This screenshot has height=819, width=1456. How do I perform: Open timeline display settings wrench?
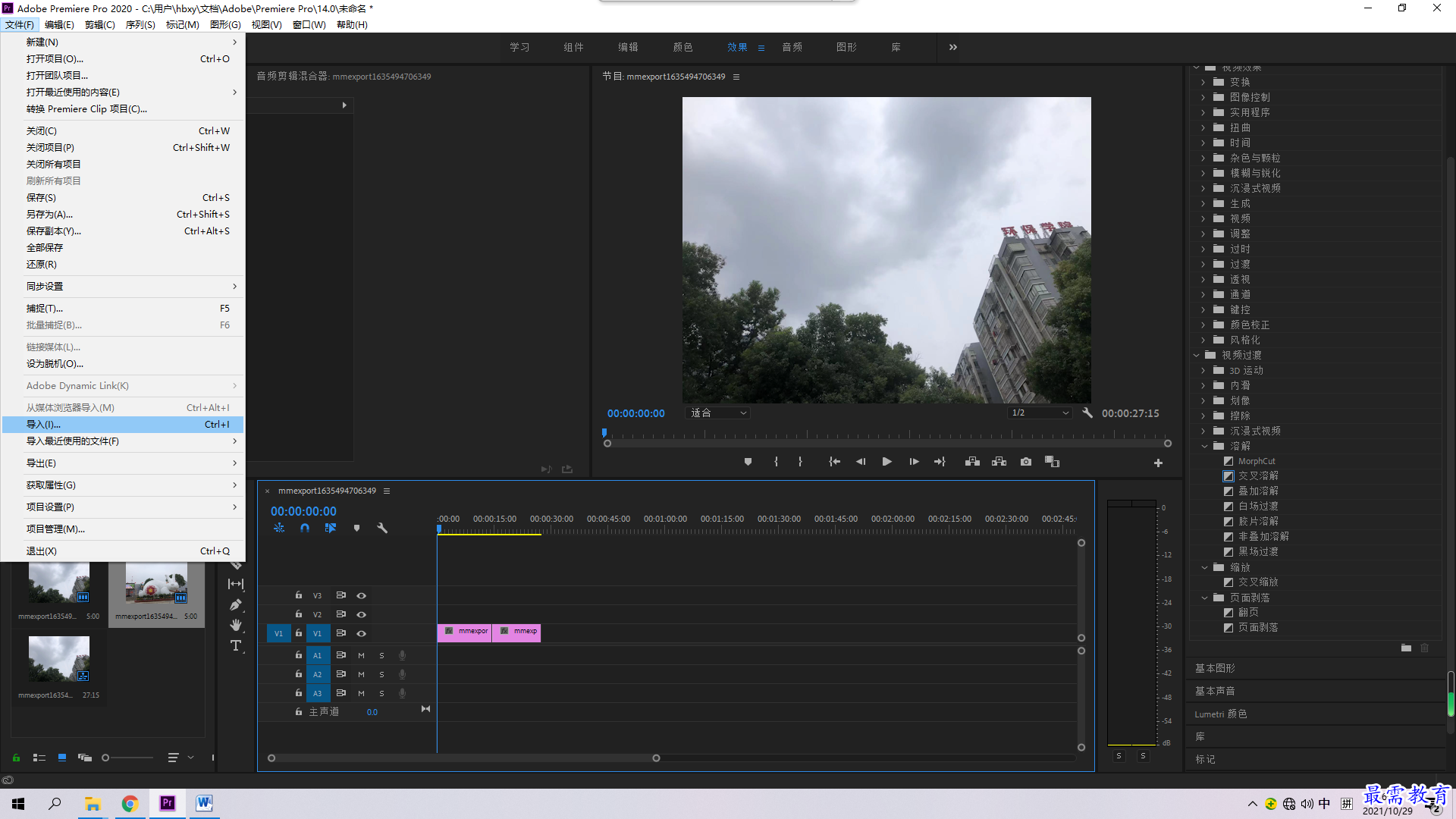tap(382, 528)
